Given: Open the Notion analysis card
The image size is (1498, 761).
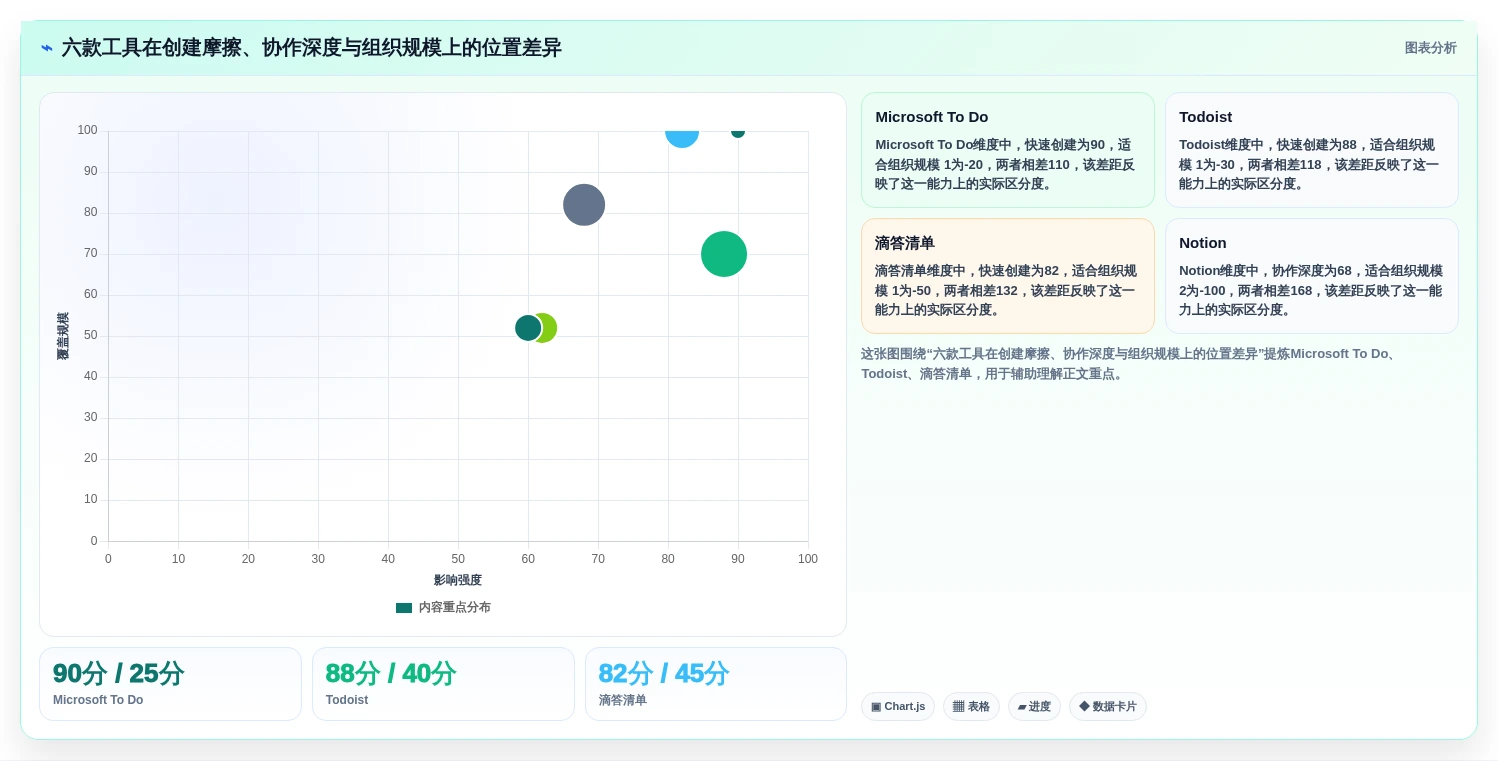Looking at the screenshot, I should pyautogui.click(x=1311, y=276).
